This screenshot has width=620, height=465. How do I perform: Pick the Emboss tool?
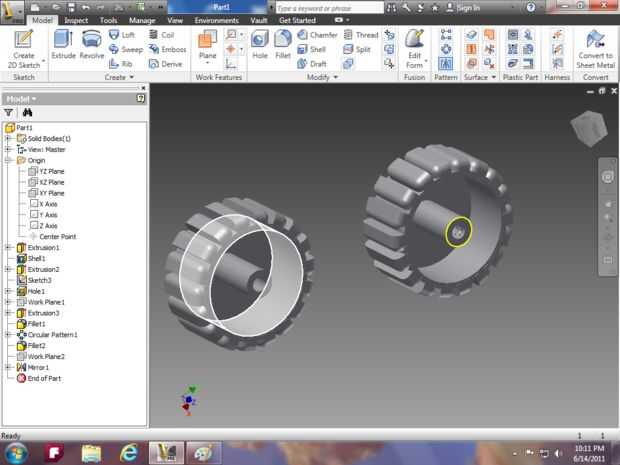pos(167,49)
